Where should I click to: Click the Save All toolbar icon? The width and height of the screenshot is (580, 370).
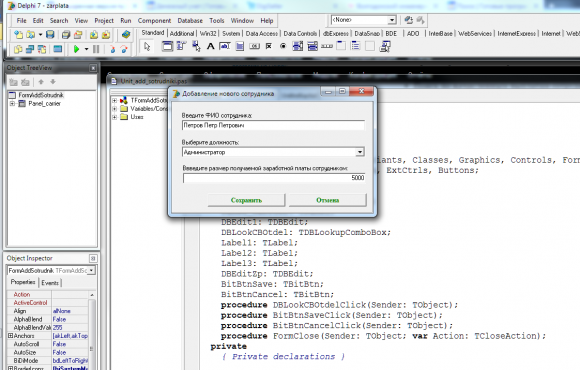click(66, 35)
